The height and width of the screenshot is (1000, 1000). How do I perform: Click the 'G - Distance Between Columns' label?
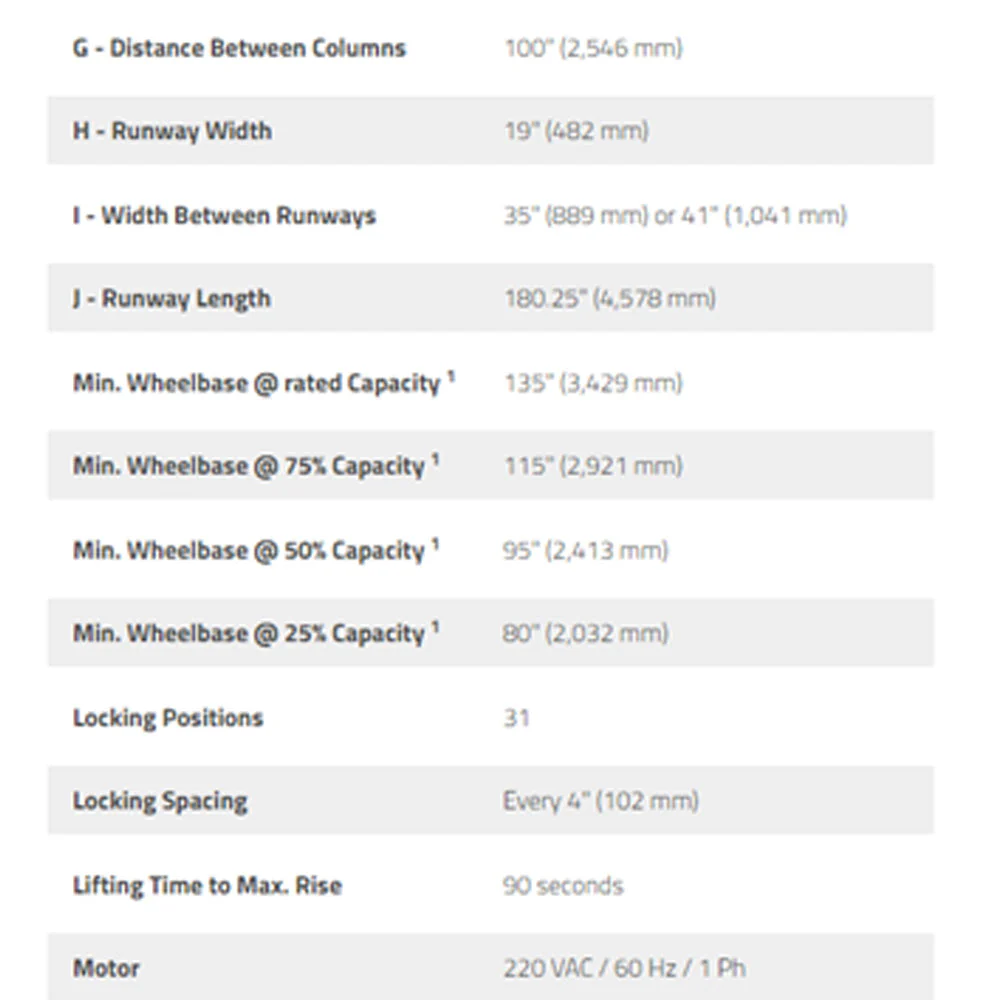click(x=239, y=48)
